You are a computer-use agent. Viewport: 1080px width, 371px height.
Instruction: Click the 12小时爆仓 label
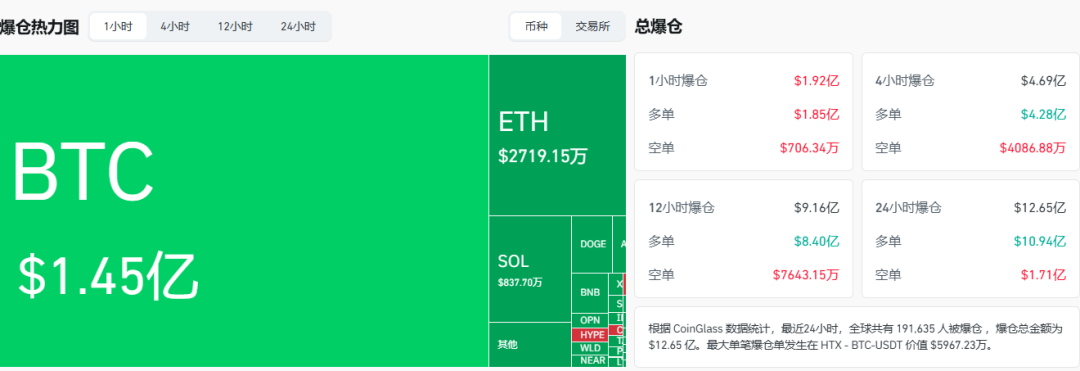[681, 208]
